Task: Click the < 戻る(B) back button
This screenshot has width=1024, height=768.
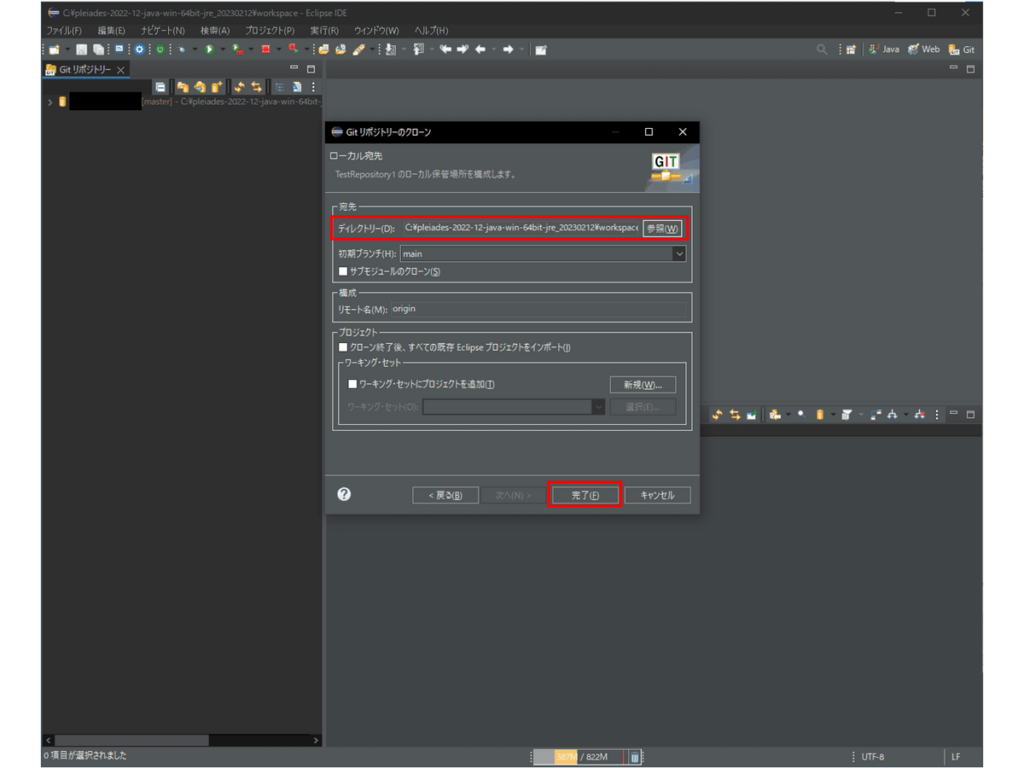Action: pyautogui.click(x=445, y=495)
